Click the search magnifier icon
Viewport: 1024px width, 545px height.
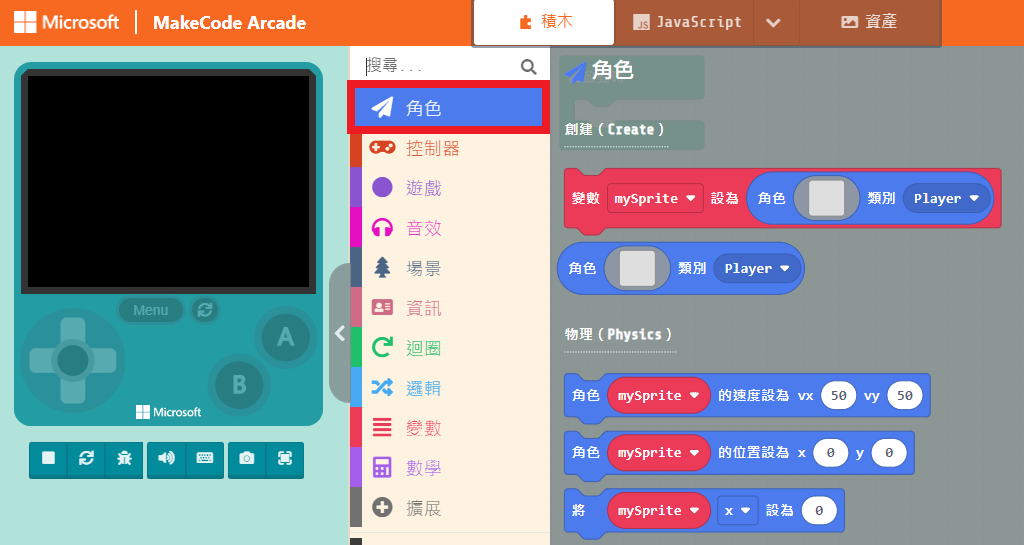pos(528,66)
